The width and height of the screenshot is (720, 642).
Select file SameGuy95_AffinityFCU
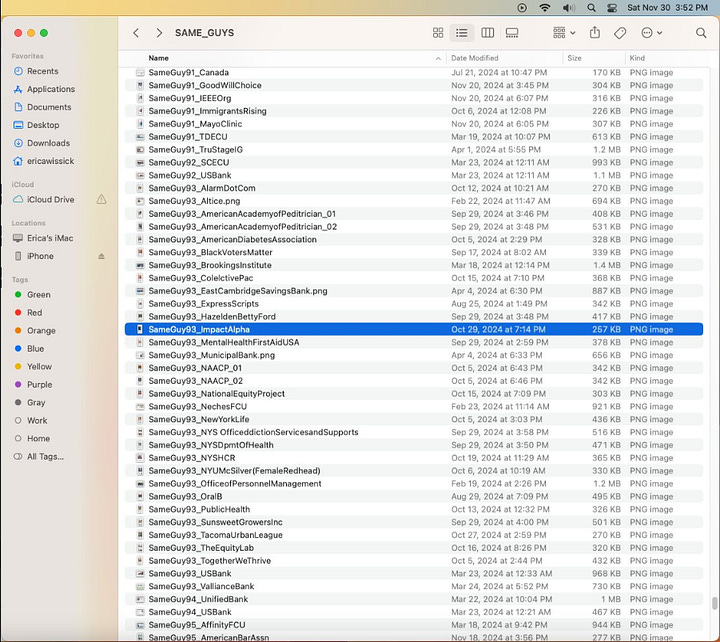[x=414, y=625]
